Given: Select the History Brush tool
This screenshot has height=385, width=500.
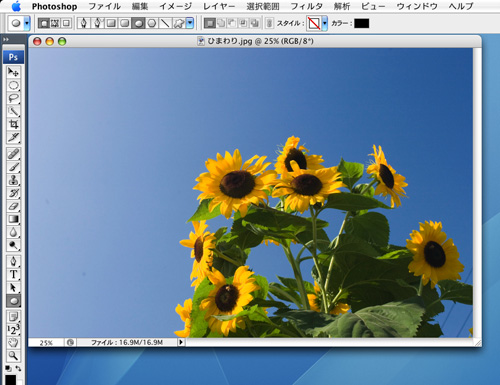Looking at the screenshot, I should (13, 193).
